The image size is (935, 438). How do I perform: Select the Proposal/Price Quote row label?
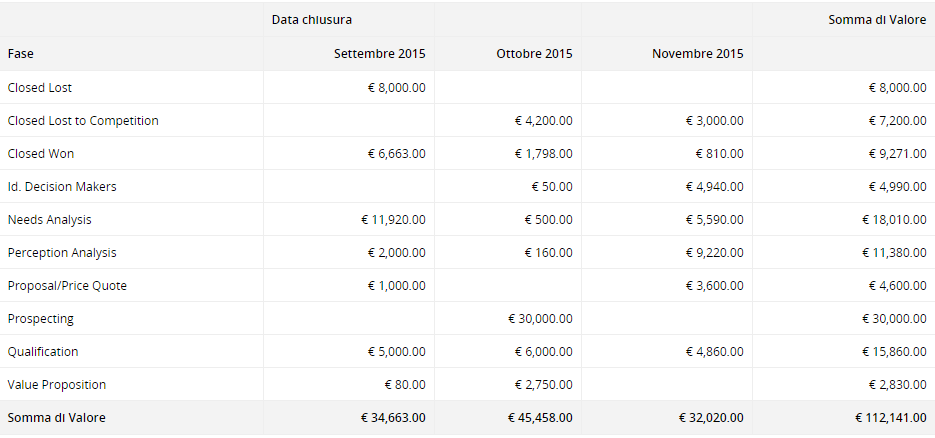click(67, 285)
